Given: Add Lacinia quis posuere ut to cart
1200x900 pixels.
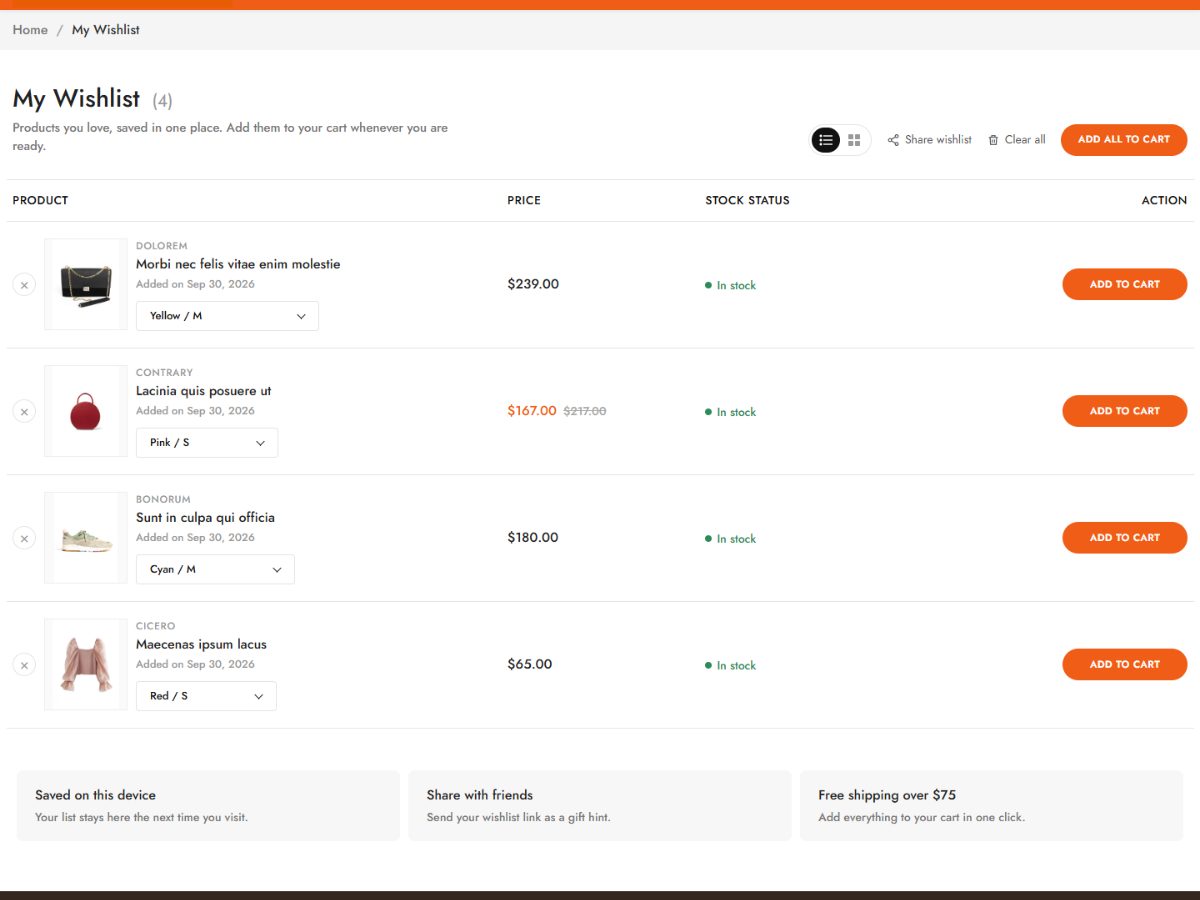Looking at the screenshot, I should coord(1125,411).
